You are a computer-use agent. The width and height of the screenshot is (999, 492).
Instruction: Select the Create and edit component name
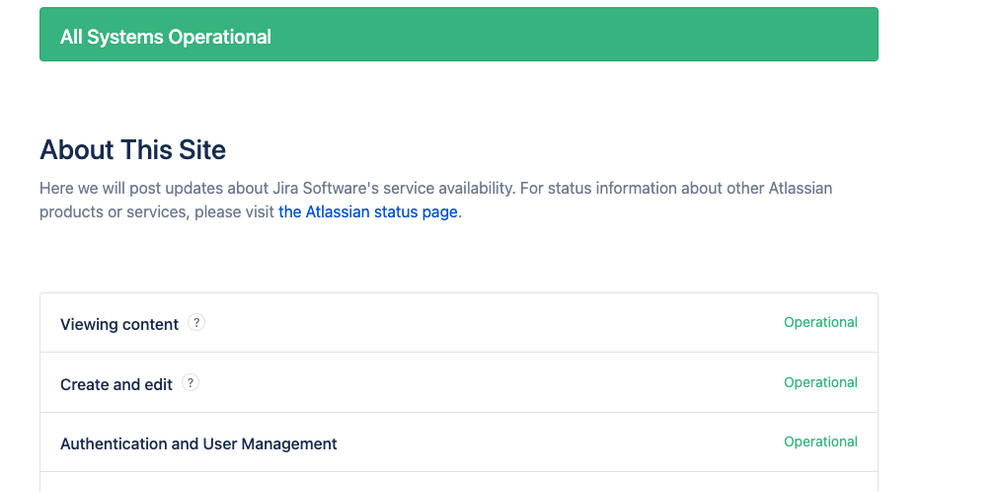point(116,384)
